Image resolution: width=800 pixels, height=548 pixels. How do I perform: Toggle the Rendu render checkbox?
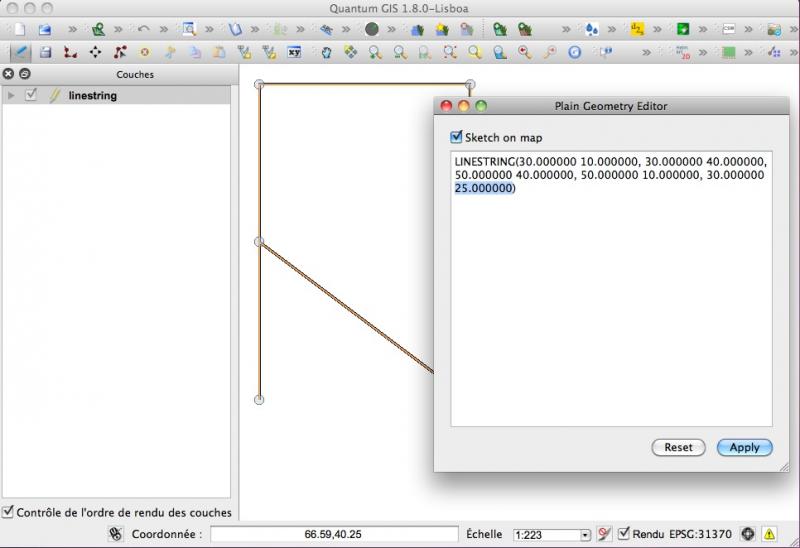click(x=625, y=534)
